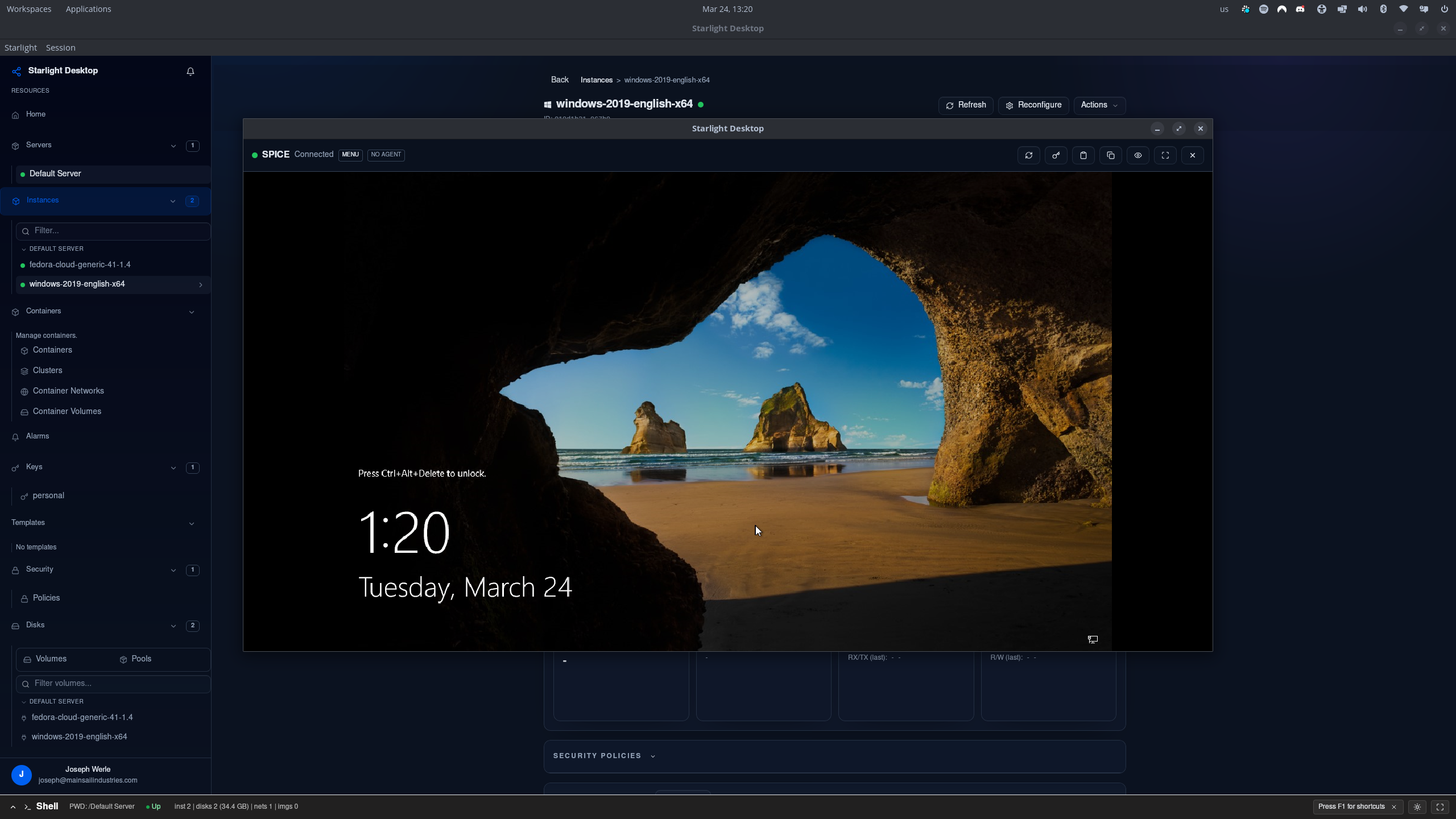
Task: Open the Applications menu in the top bar
Action: coord(88,9)
